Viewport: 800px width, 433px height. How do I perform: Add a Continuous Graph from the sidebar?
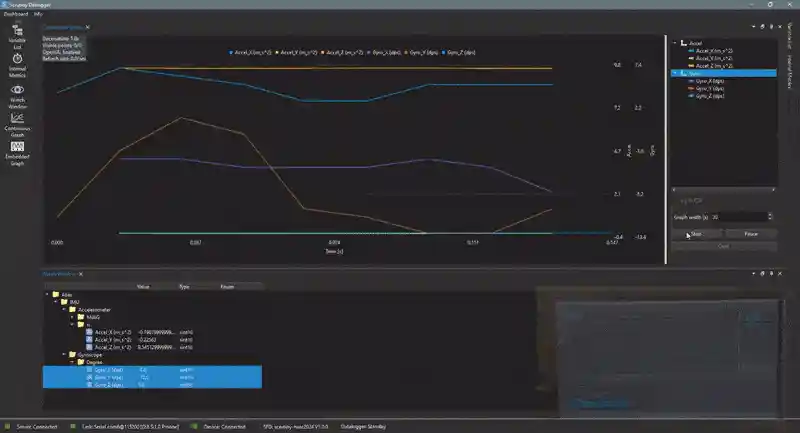17,125
